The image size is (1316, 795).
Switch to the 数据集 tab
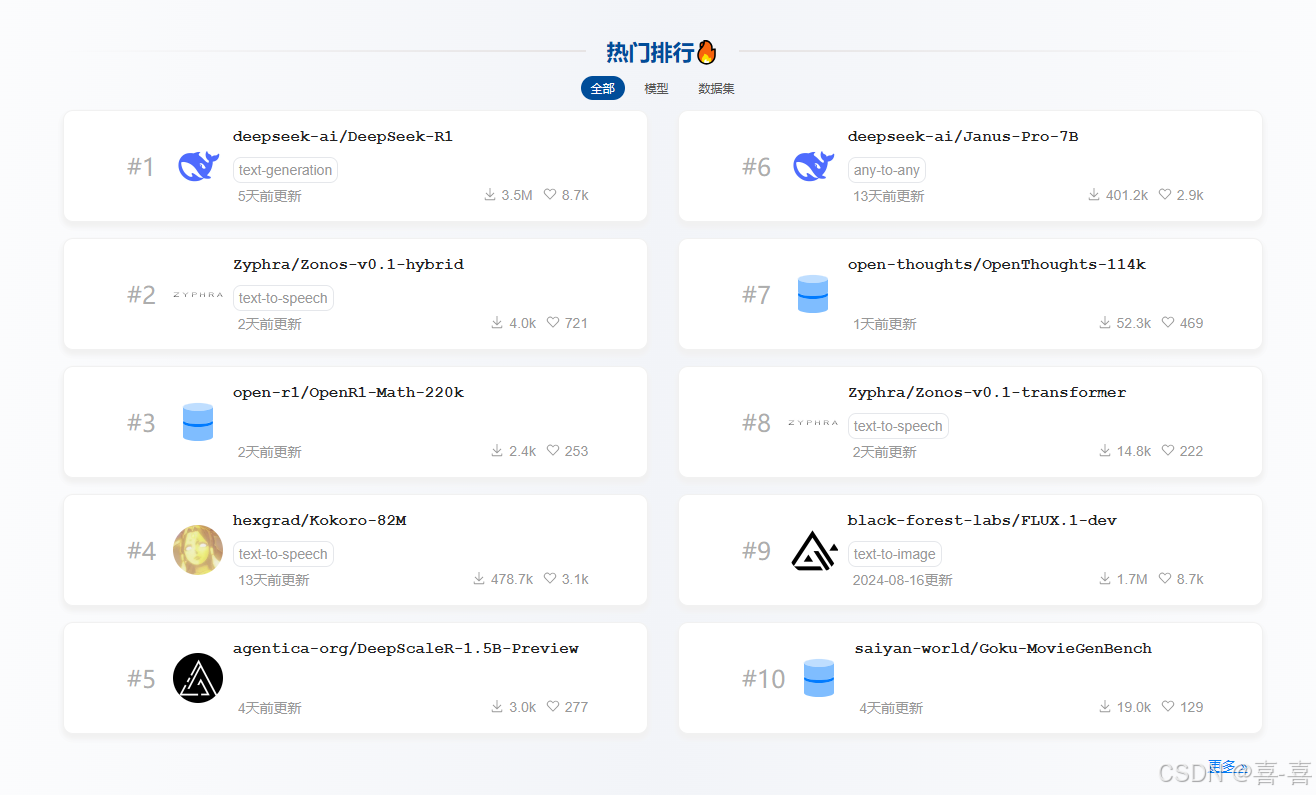[x=717, y=88]
